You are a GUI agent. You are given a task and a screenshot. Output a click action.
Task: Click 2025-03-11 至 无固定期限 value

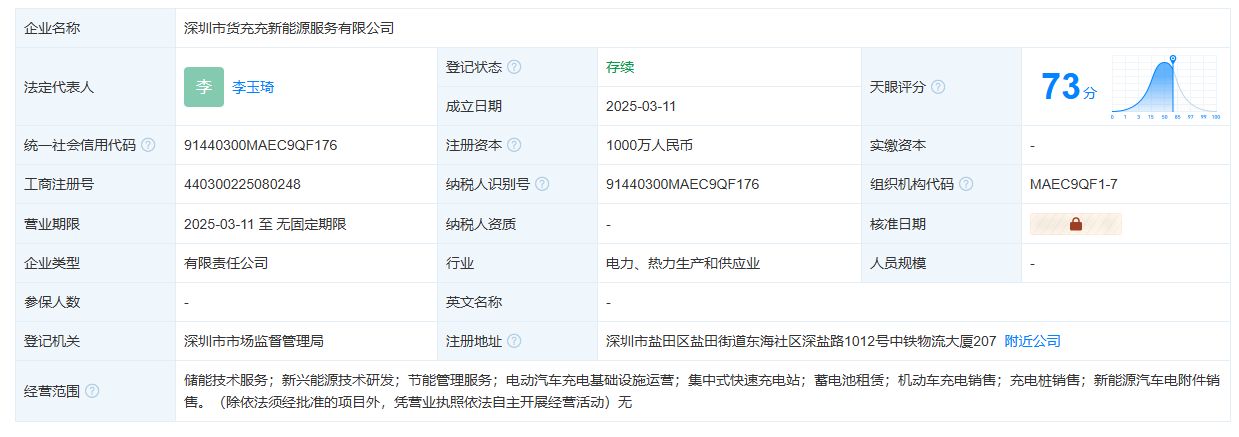pos(265,224)
